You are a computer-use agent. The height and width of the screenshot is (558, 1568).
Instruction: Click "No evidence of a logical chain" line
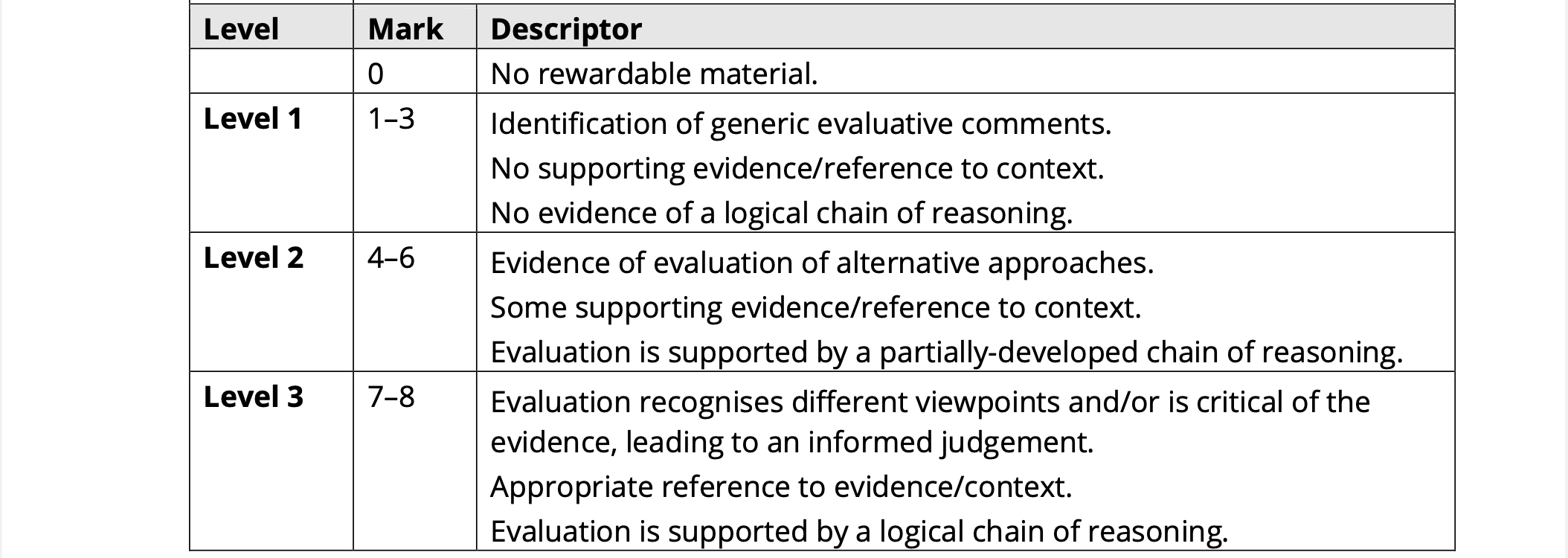[x=781, y=213]
